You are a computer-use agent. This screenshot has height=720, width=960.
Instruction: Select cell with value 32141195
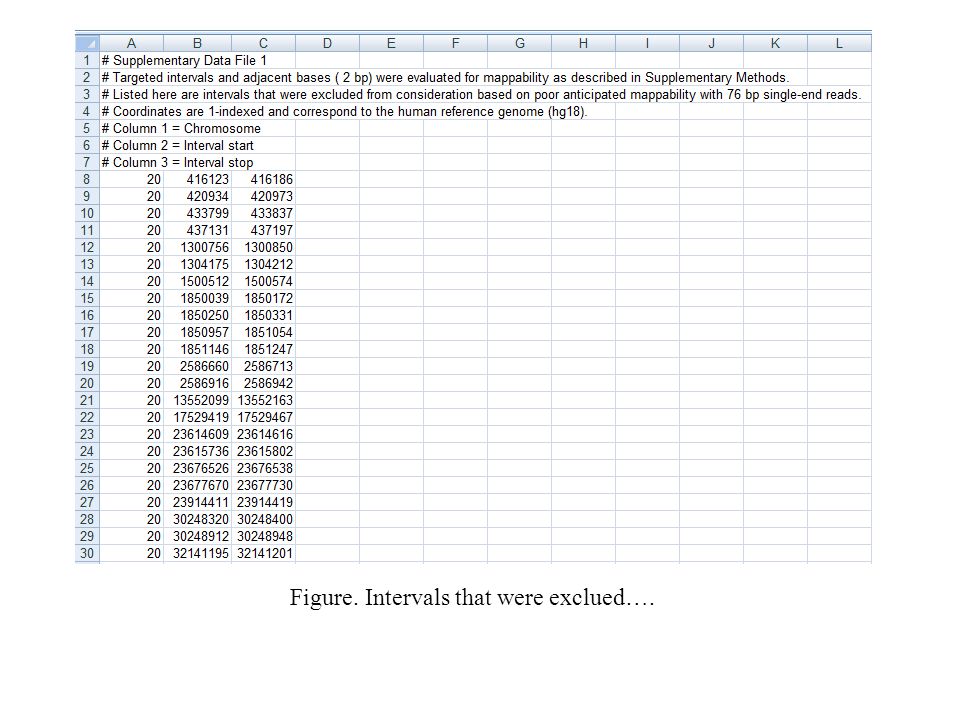tap(197, 553)
